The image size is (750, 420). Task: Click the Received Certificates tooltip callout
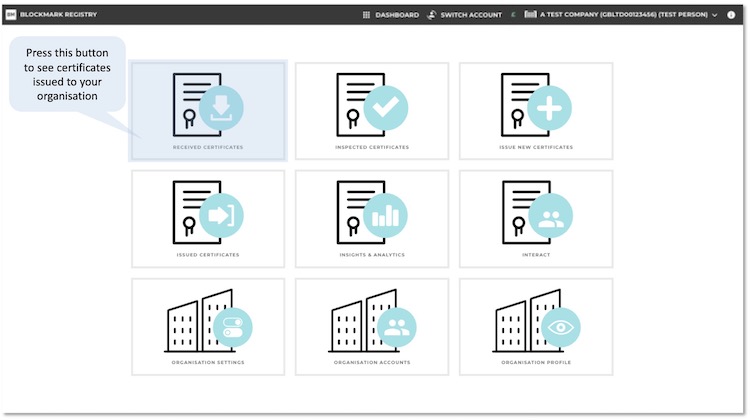(x=68, y=74)
